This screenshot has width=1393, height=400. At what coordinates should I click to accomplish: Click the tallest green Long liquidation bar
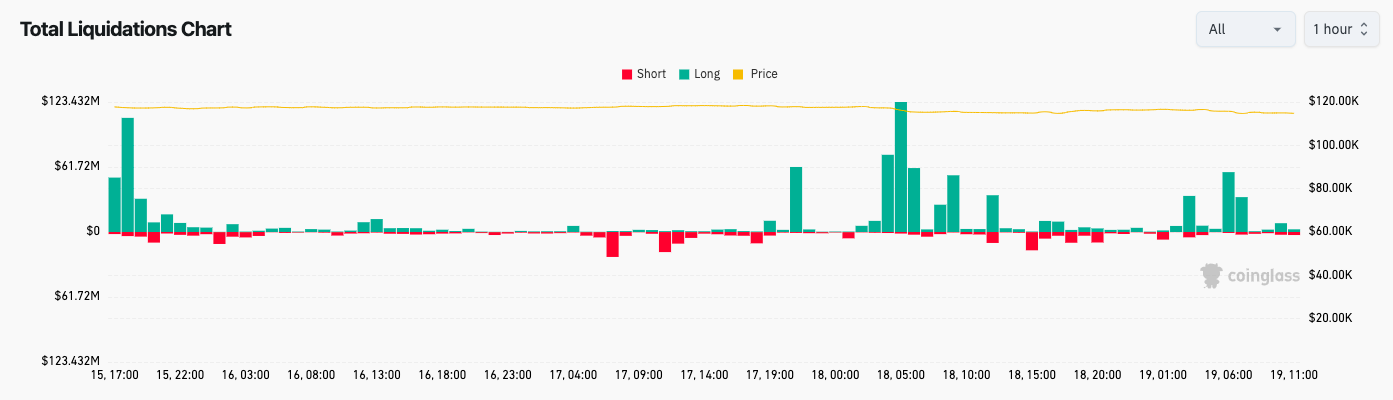click(901, 166)
